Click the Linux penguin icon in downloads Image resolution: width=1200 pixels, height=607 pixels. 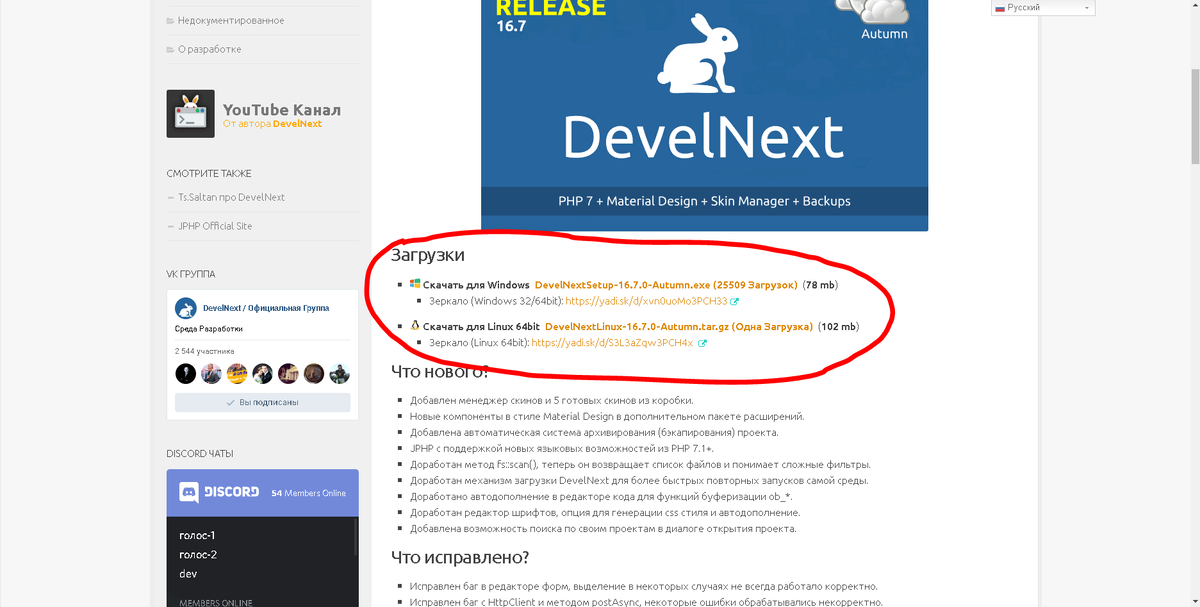[x=415, y=326]
